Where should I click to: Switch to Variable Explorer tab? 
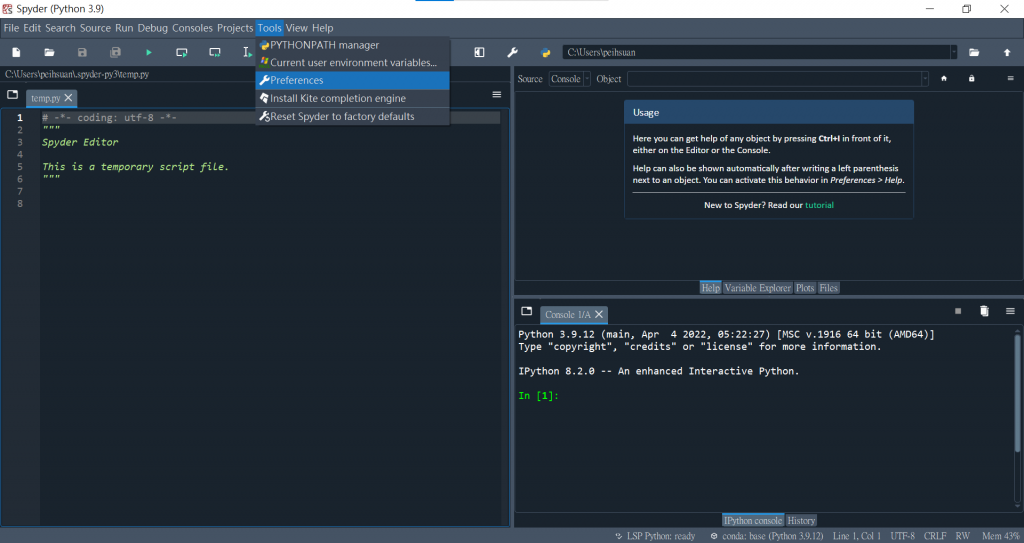coord(758,288)
